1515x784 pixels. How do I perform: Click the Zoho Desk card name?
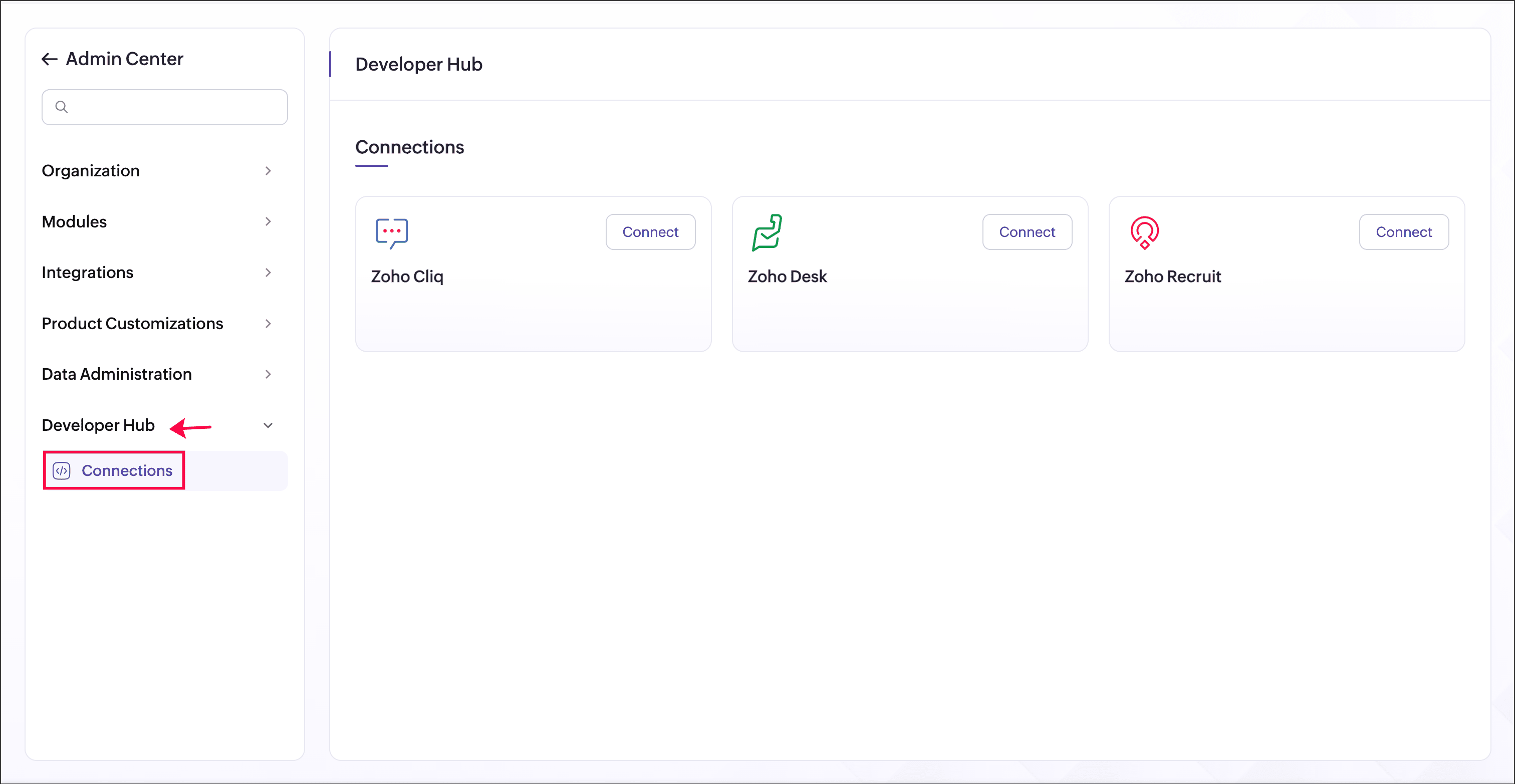(x=787, y=277)
